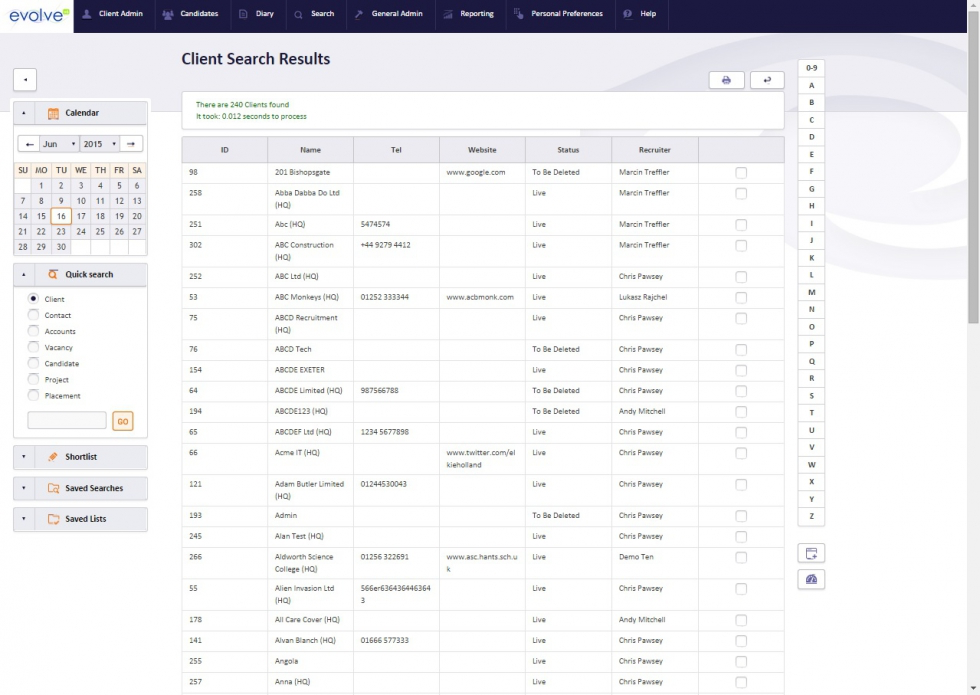Click the quick search text input field
The height and width of the screenshot is (695, 980).
pos(65,420)
